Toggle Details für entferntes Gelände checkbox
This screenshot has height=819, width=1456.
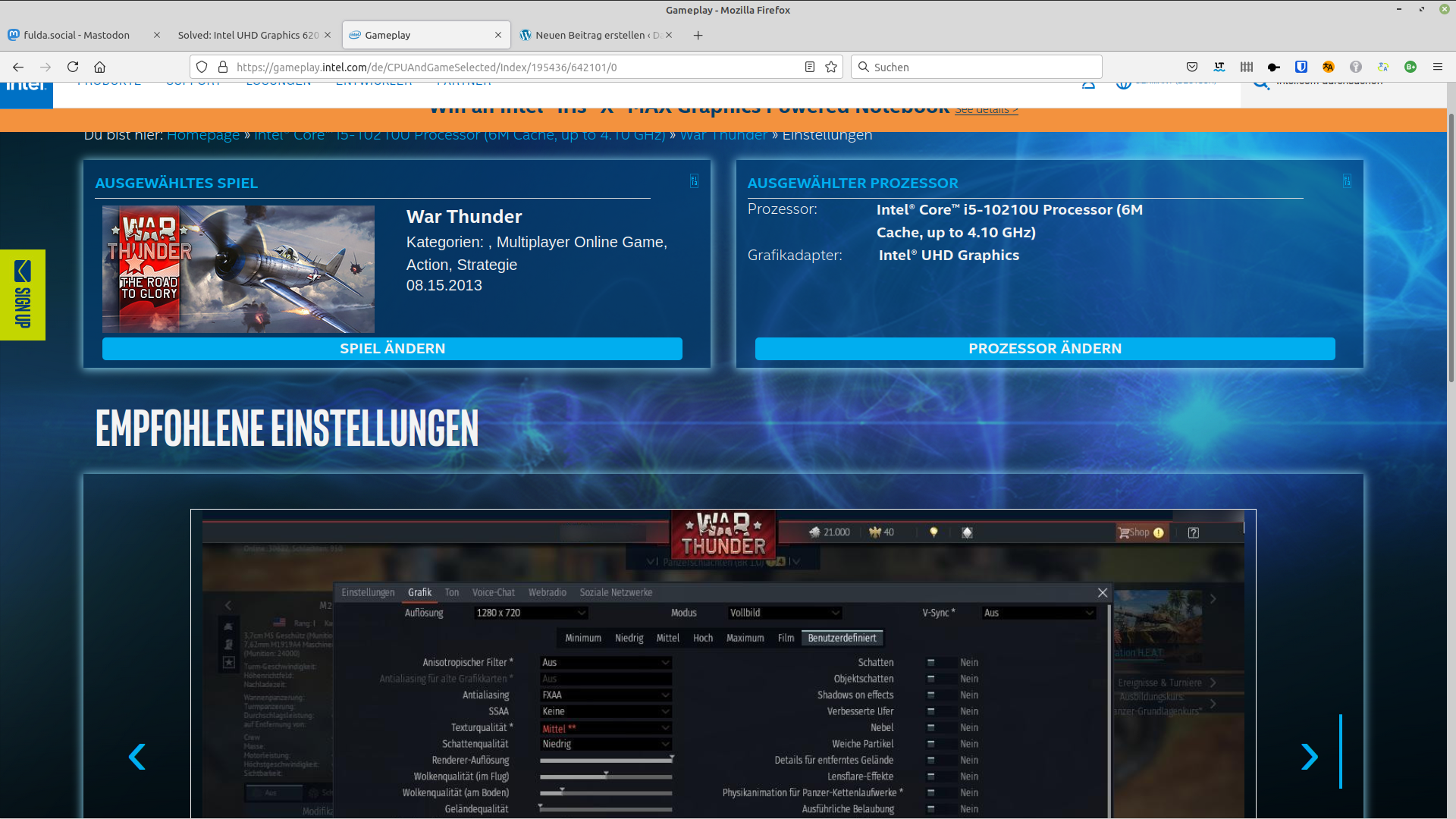tap(930, 761)
